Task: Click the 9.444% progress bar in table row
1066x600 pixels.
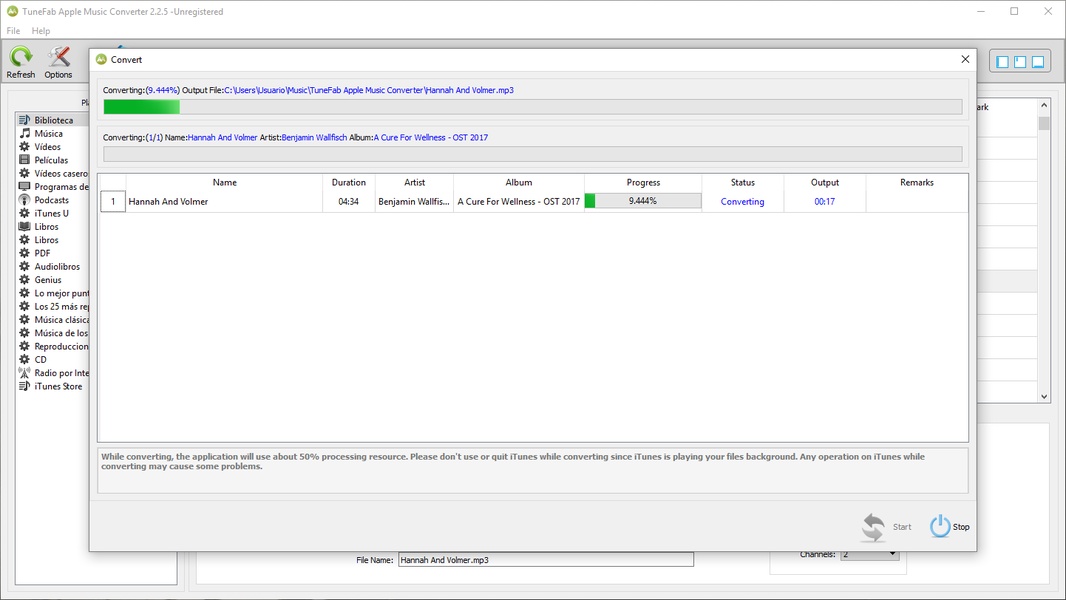Action: (x=642, y=201)
